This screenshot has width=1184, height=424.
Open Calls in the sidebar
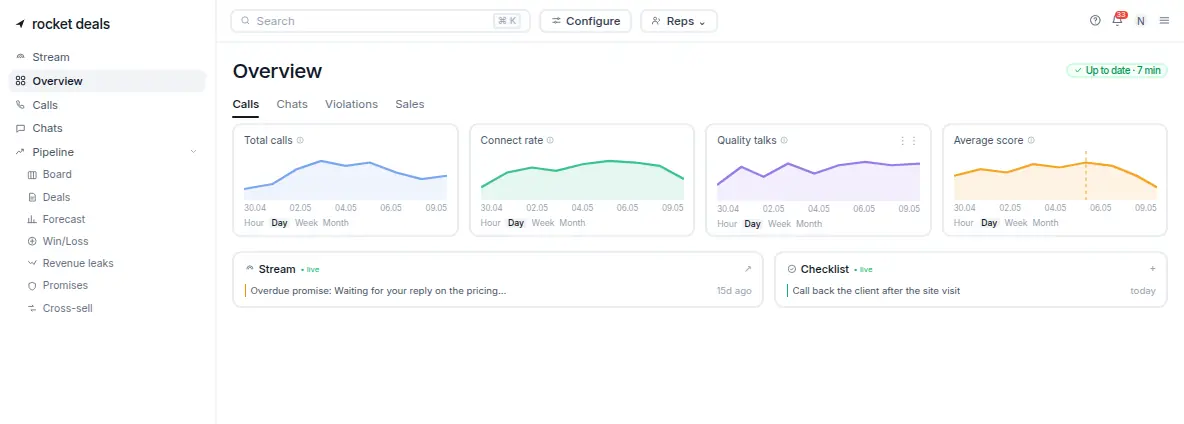tap(107, 105)
